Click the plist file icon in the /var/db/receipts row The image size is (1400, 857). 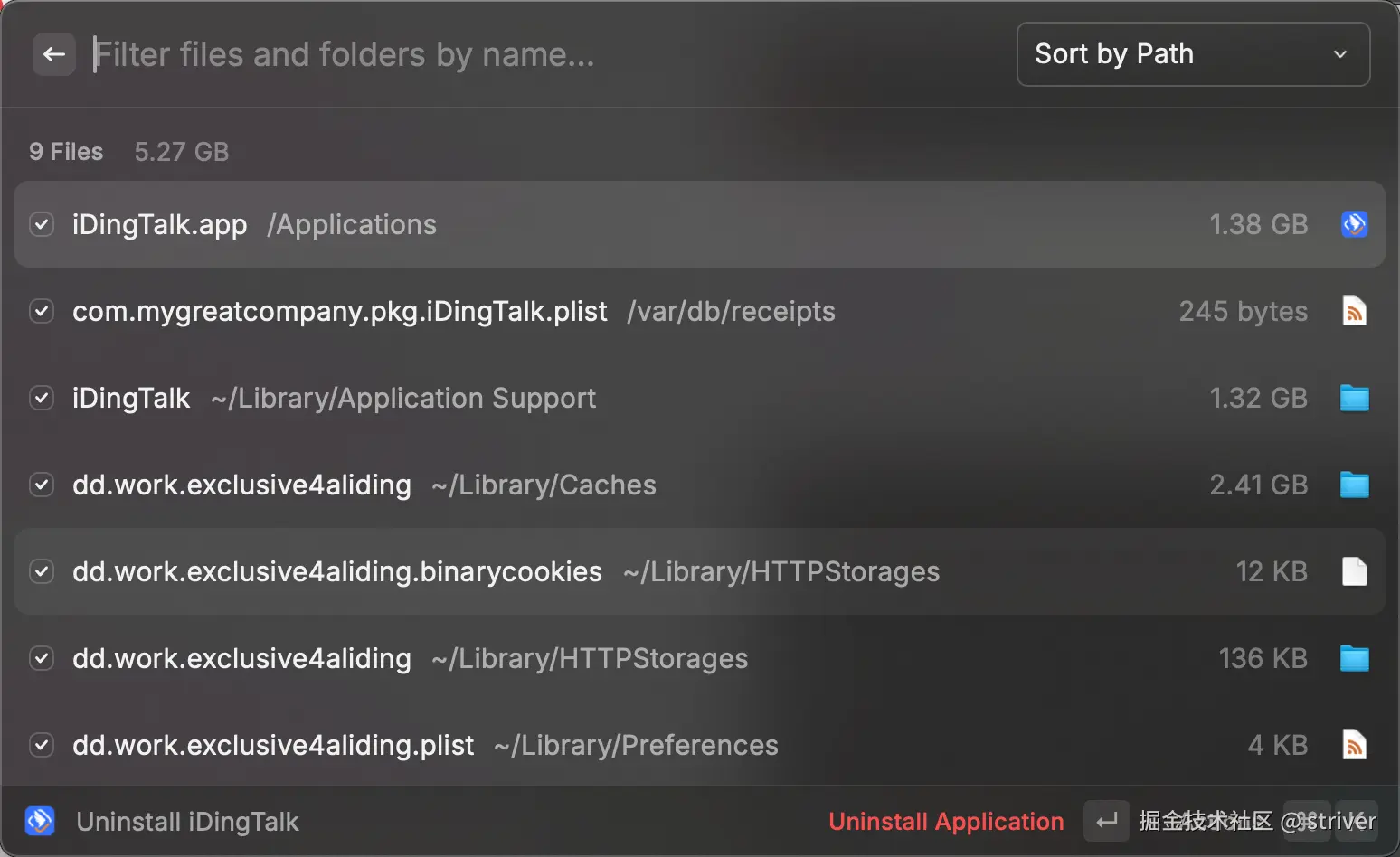click(1354, 311)
